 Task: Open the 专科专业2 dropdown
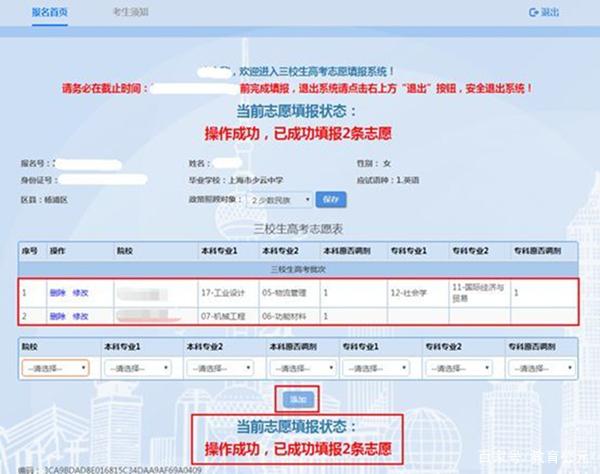point(459,367)
